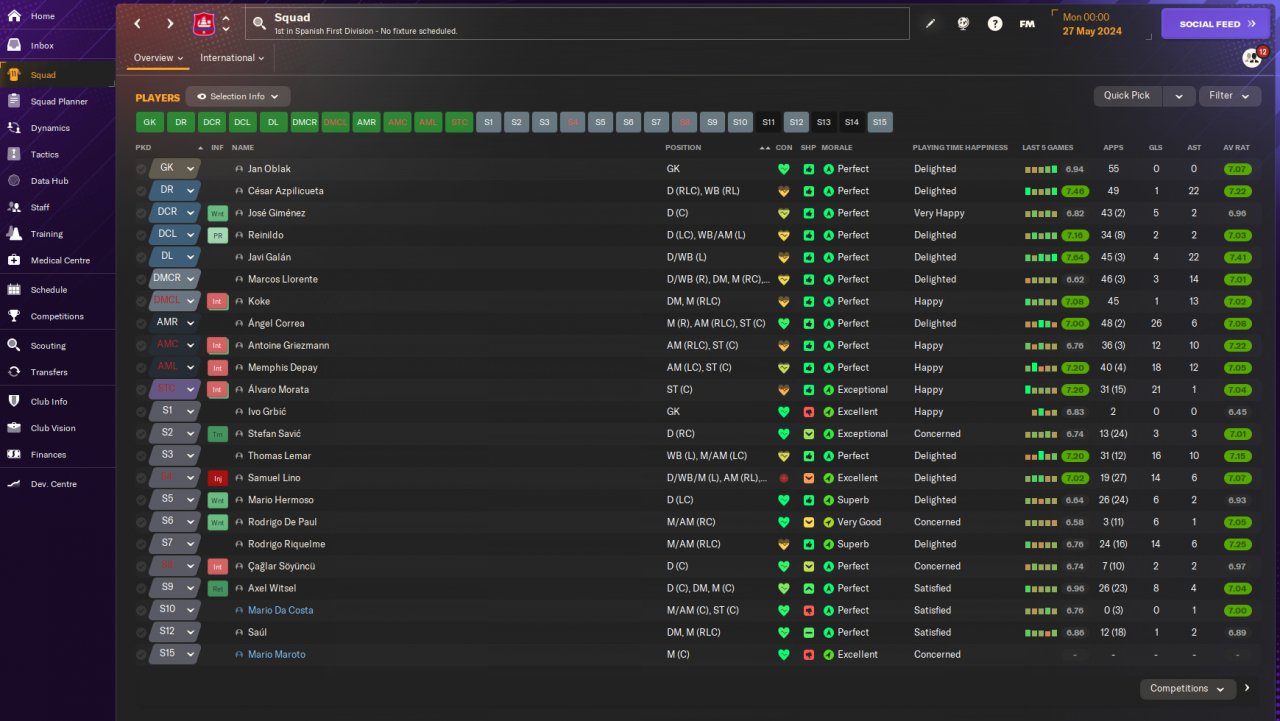The height and width of the screenshot is (721, 1280).
Task: Open the help question mark icon
Action: point(995,24)
